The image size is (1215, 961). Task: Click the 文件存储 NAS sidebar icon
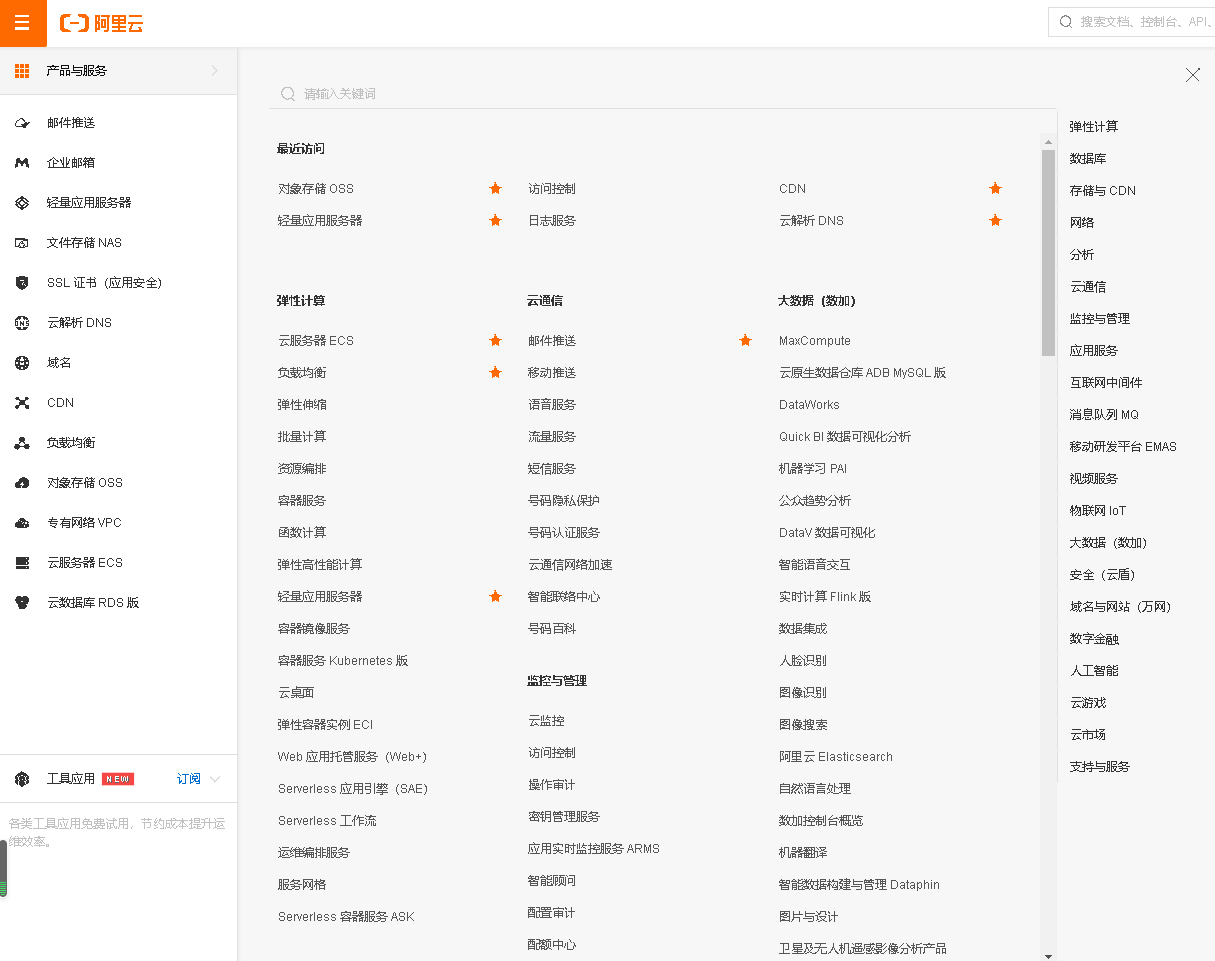[x=22, y=243]
